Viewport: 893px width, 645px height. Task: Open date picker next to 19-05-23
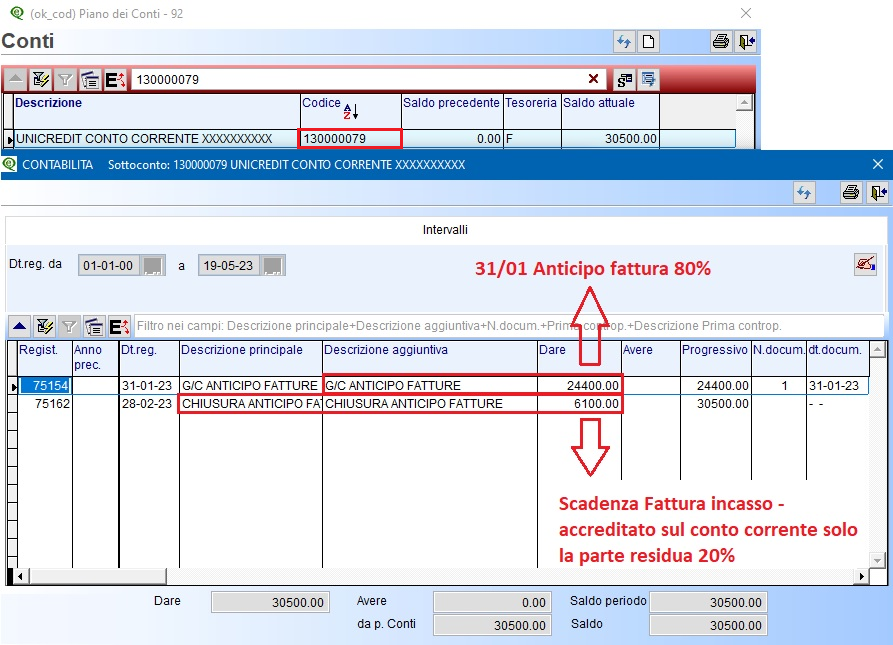pyautogui.click(x=273, y=265)
